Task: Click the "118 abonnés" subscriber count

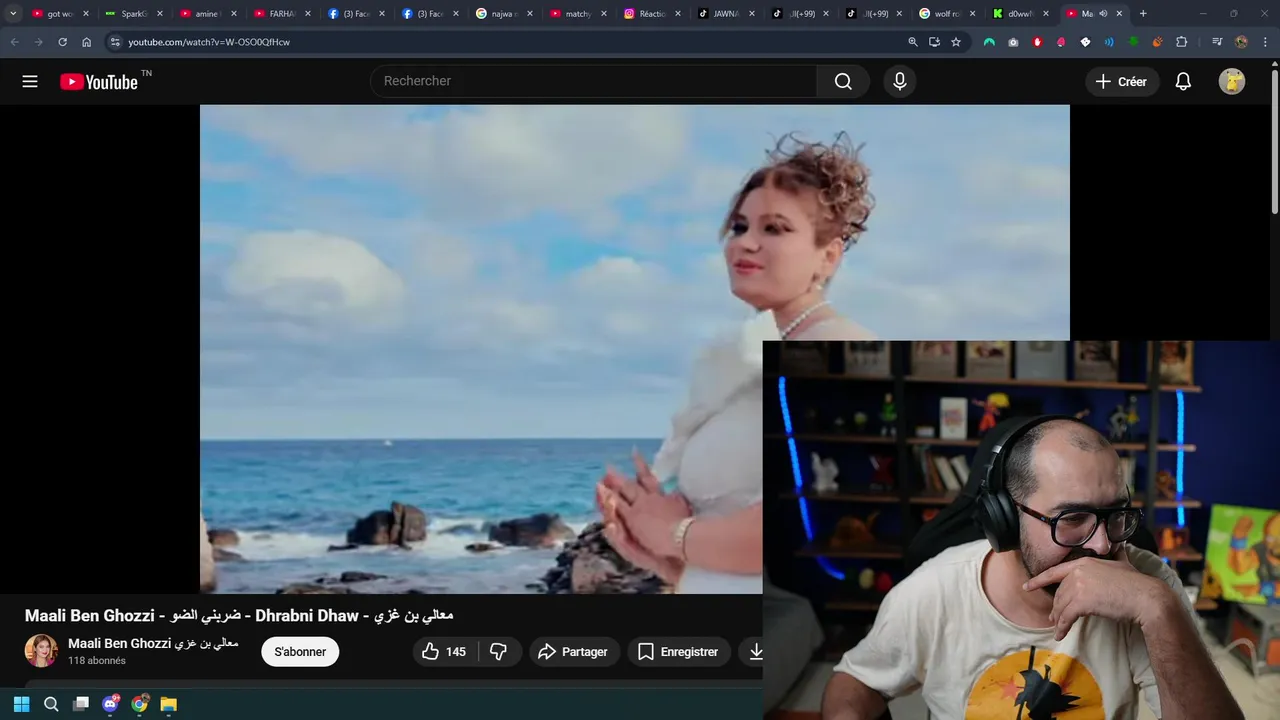Action: tap(97, 661)
